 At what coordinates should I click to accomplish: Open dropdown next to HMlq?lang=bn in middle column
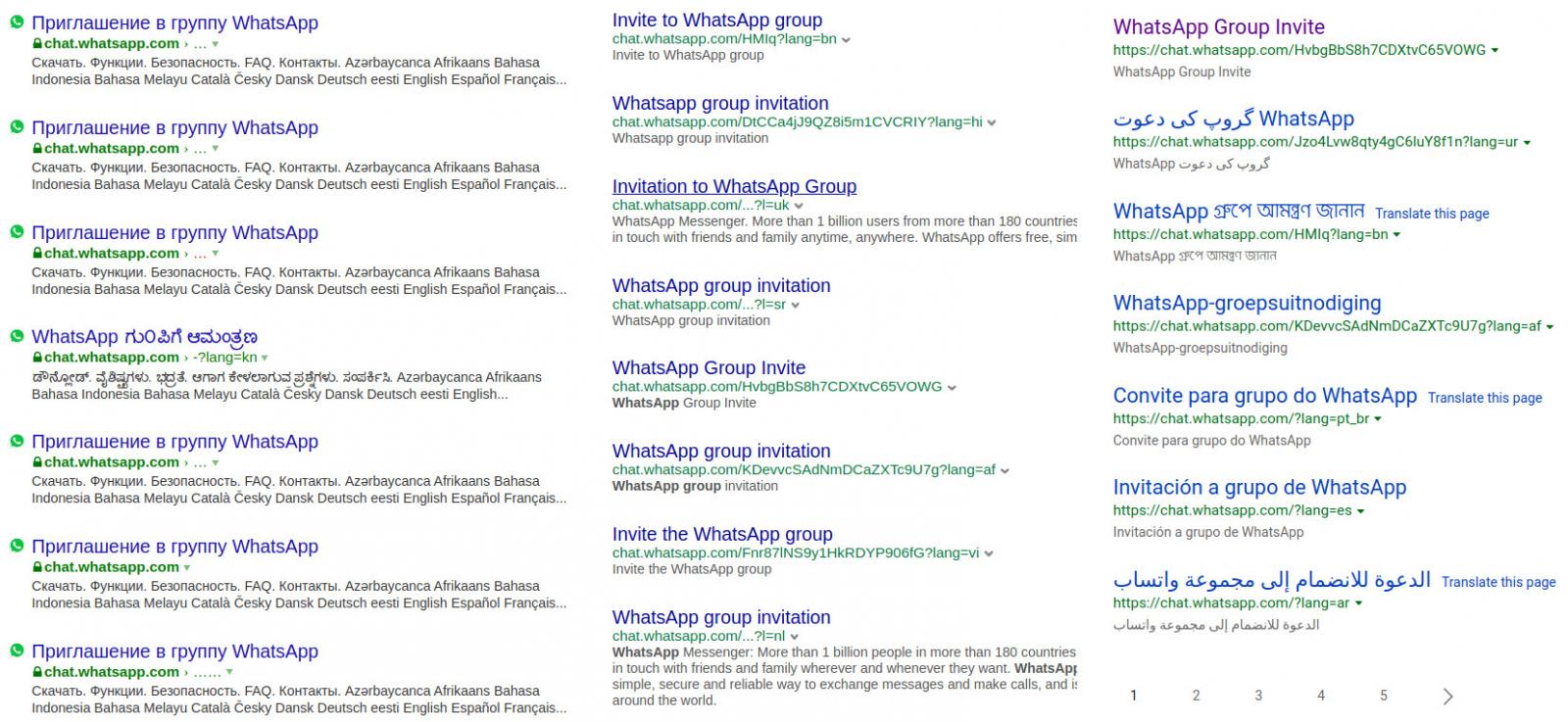click(x=846, y=40)
